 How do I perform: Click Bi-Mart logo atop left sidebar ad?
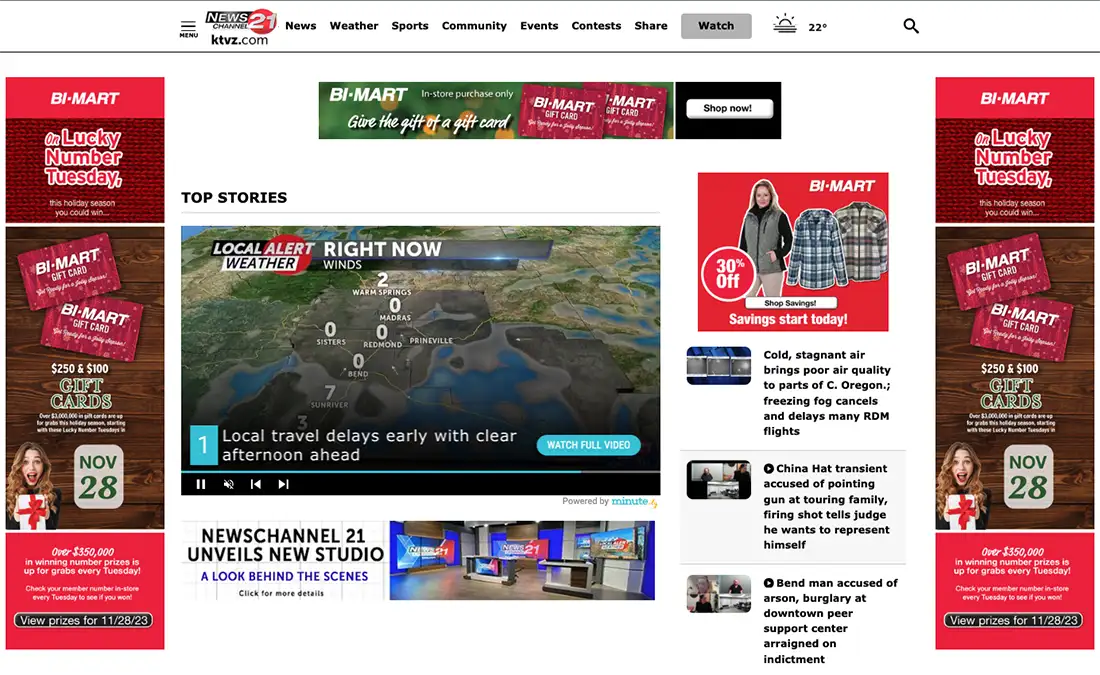pos(85,98)
